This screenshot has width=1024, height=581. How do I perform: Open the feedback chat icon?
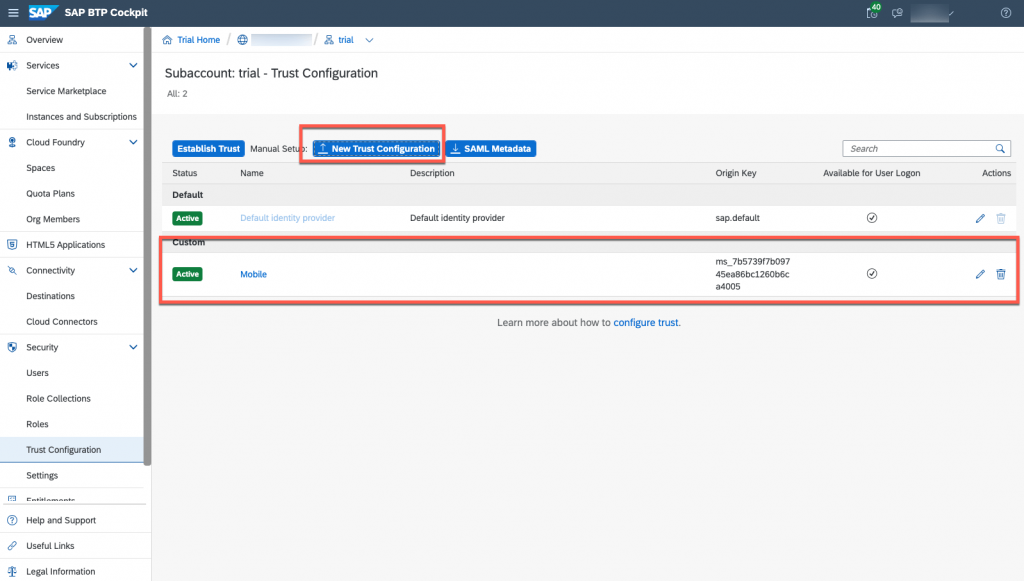tap(897, 13)
